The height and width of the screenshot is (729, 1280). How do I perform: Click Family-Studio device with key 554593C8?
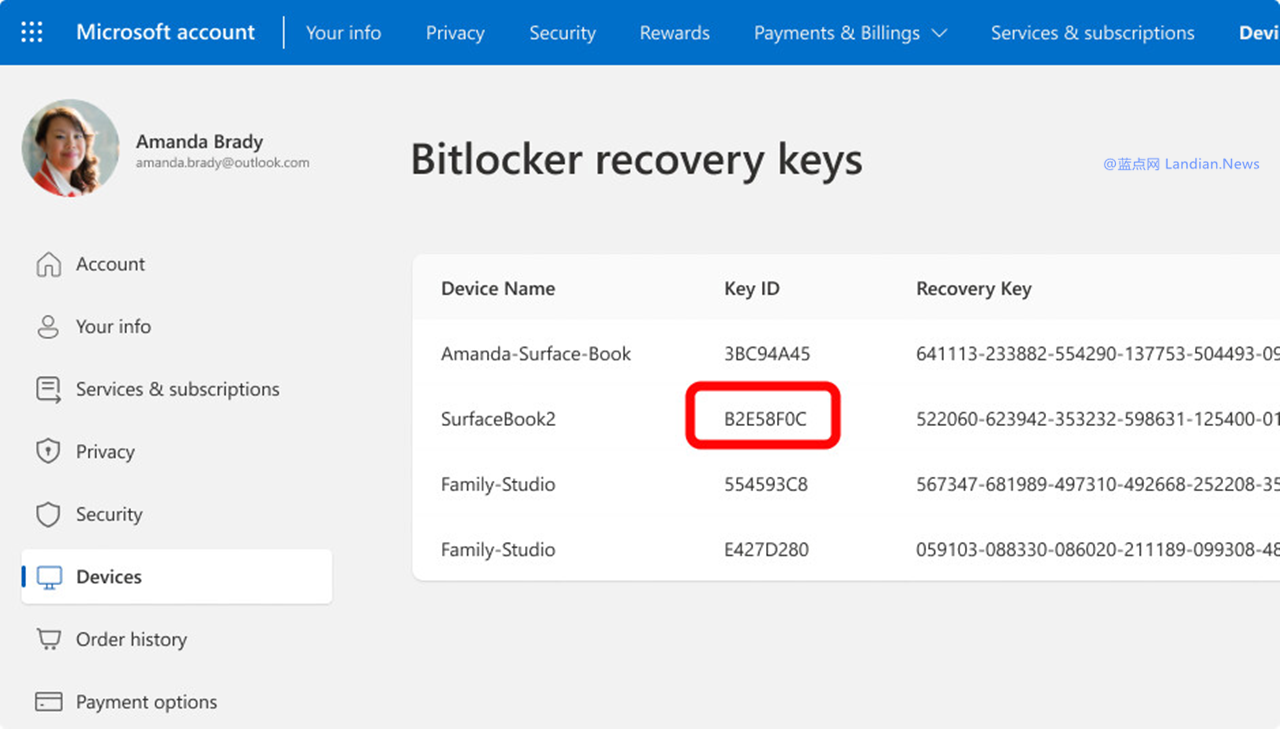point(498,484)
